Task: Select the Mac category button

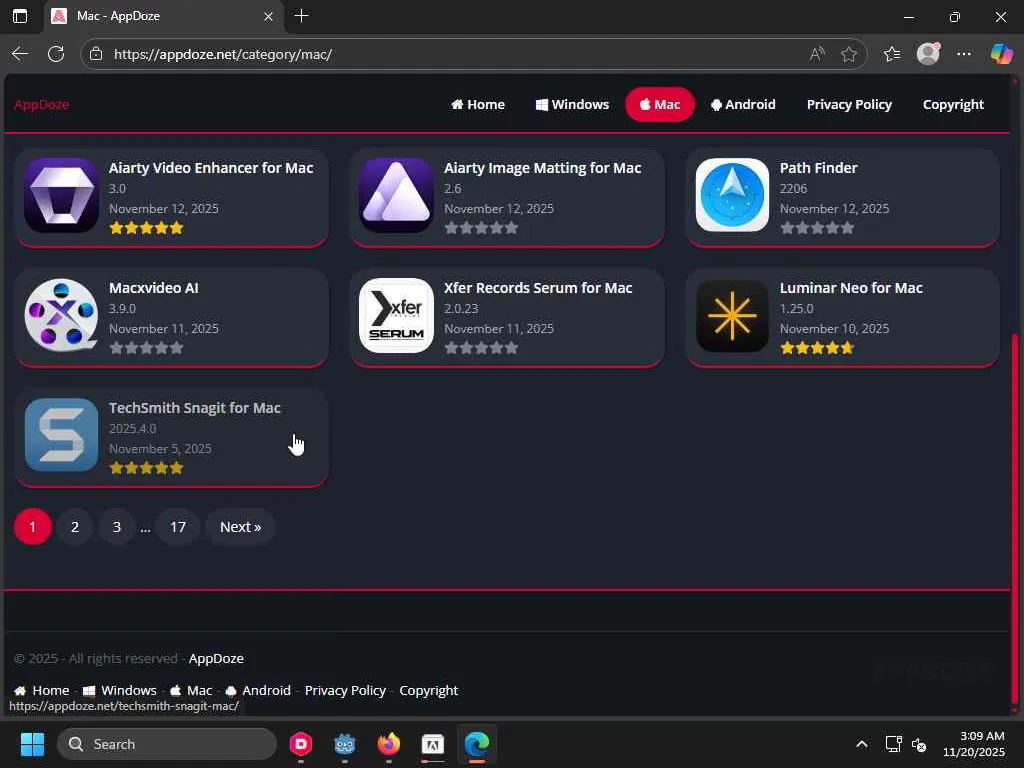Action: click(x=660, y=104)
